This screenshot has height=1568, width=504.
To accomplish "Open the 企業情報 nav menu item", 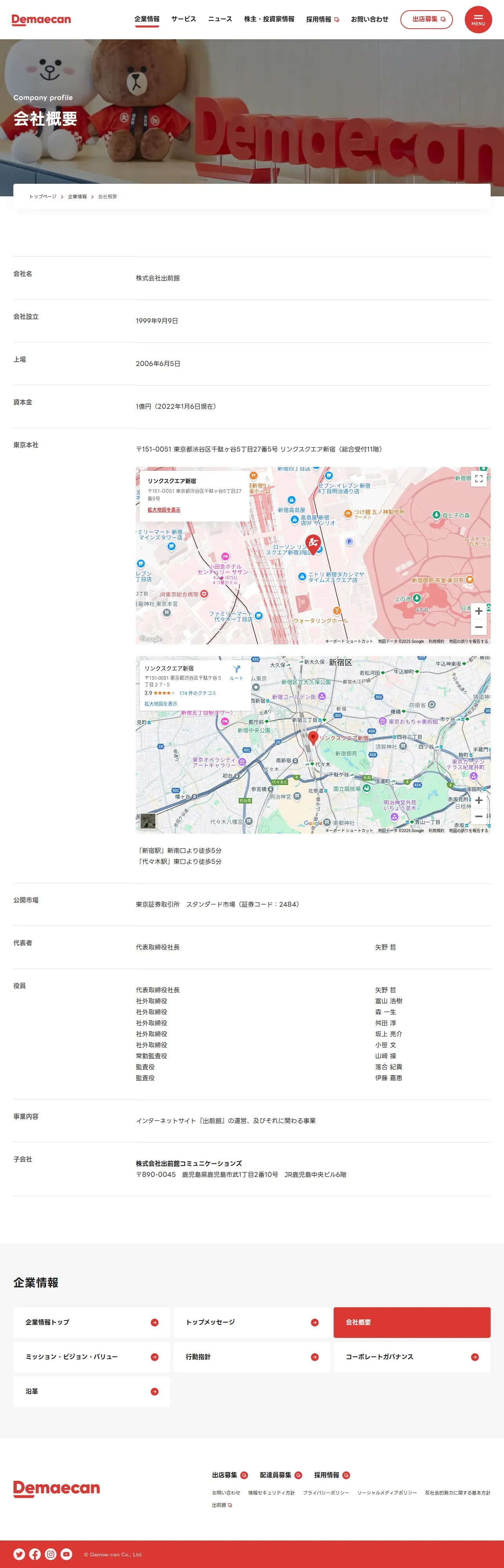I will [147, 20].
